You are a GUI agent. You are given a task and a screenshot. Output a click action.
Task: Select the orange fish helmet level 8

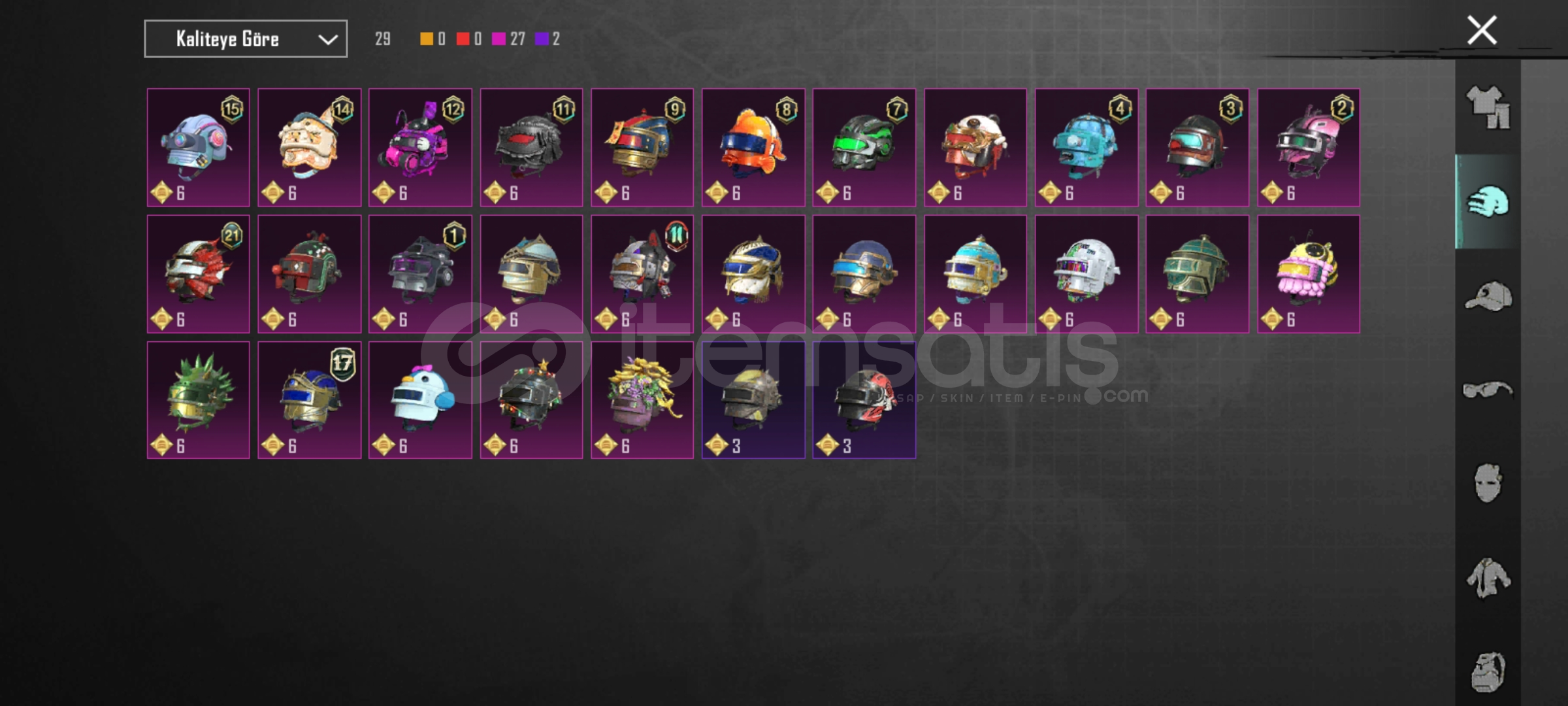[x=753, y=148]
